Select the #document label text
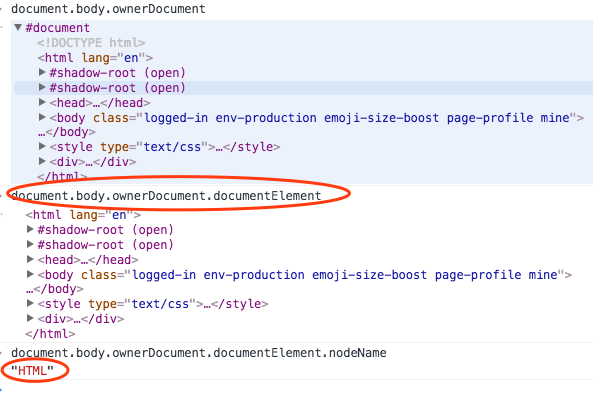The image size is (593, 398). click(x=57, y=28)
